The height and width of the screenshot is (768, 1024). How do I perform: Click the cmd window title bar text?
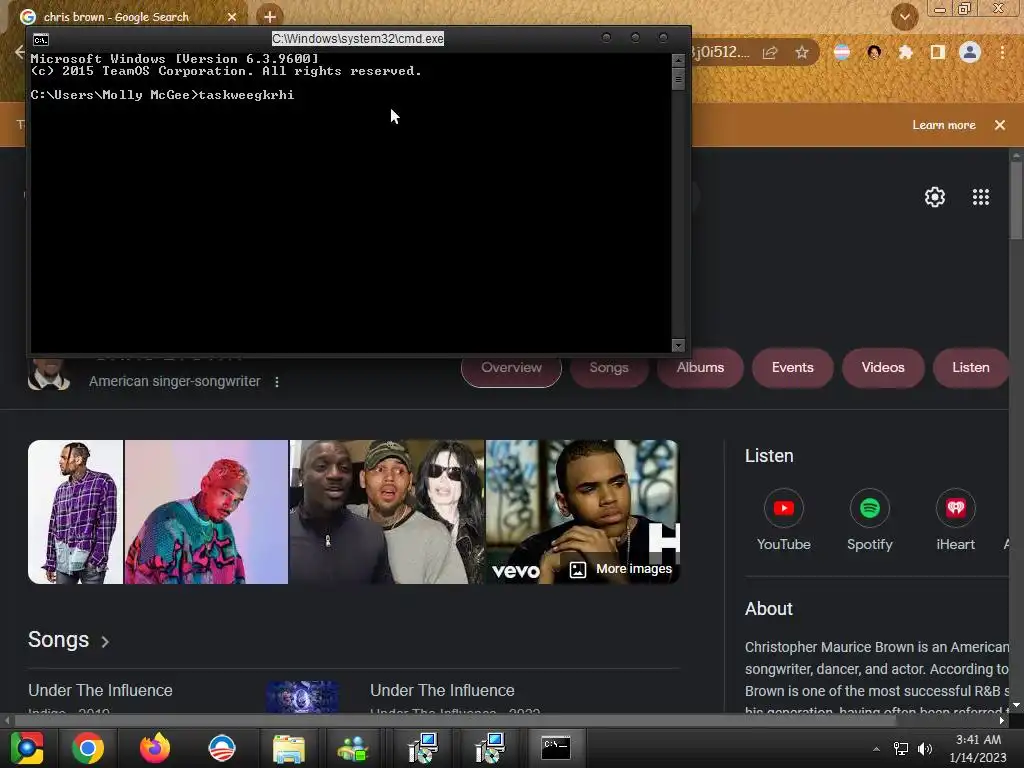click(x=358, y=39)
